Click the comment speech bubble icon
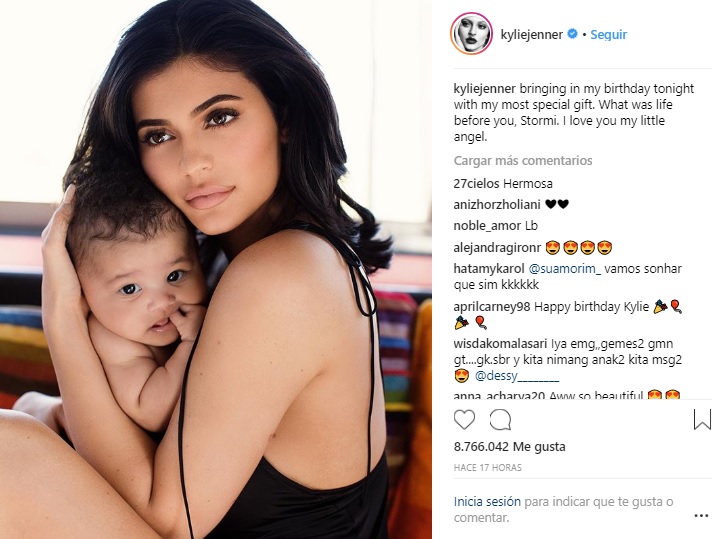Screen dimensions: 716x539 point(500,419)
